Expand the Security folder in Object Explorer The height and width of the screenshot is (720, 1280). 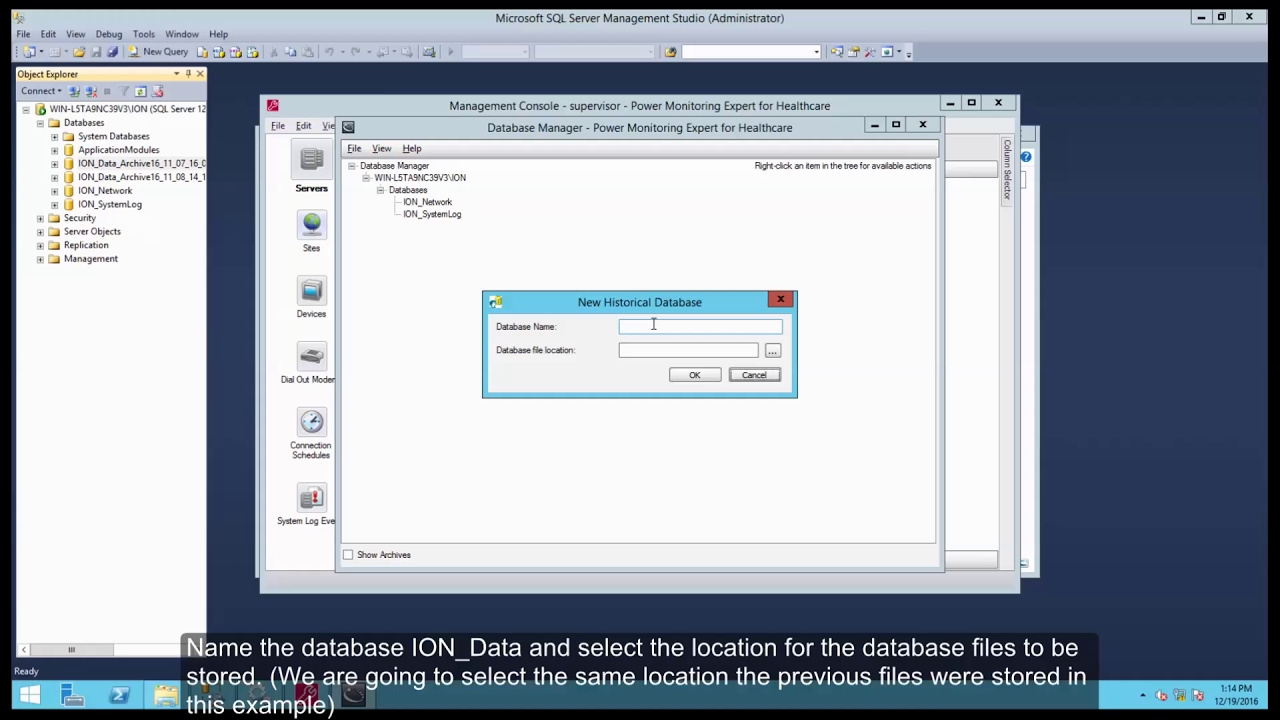(40, 218)
